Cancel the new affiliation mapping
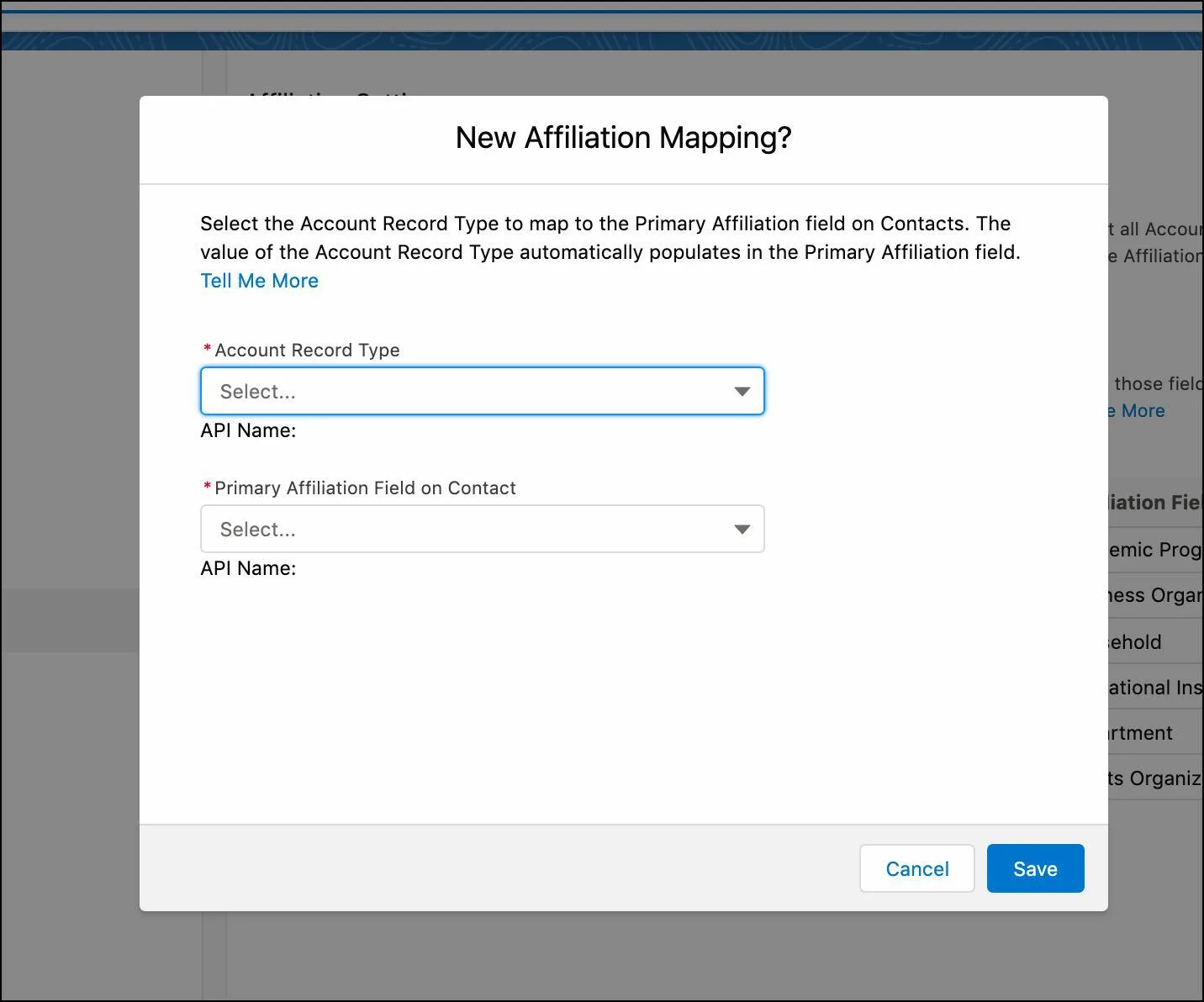The width and height of the screenshot is (1204, 1002). click(x=916, y=868)
